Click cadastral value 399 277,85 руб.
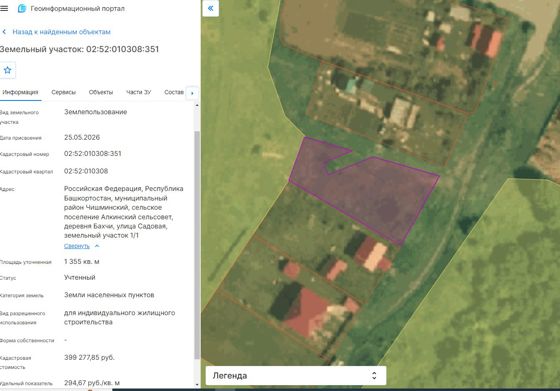560x391 pixels. [89, 357]
